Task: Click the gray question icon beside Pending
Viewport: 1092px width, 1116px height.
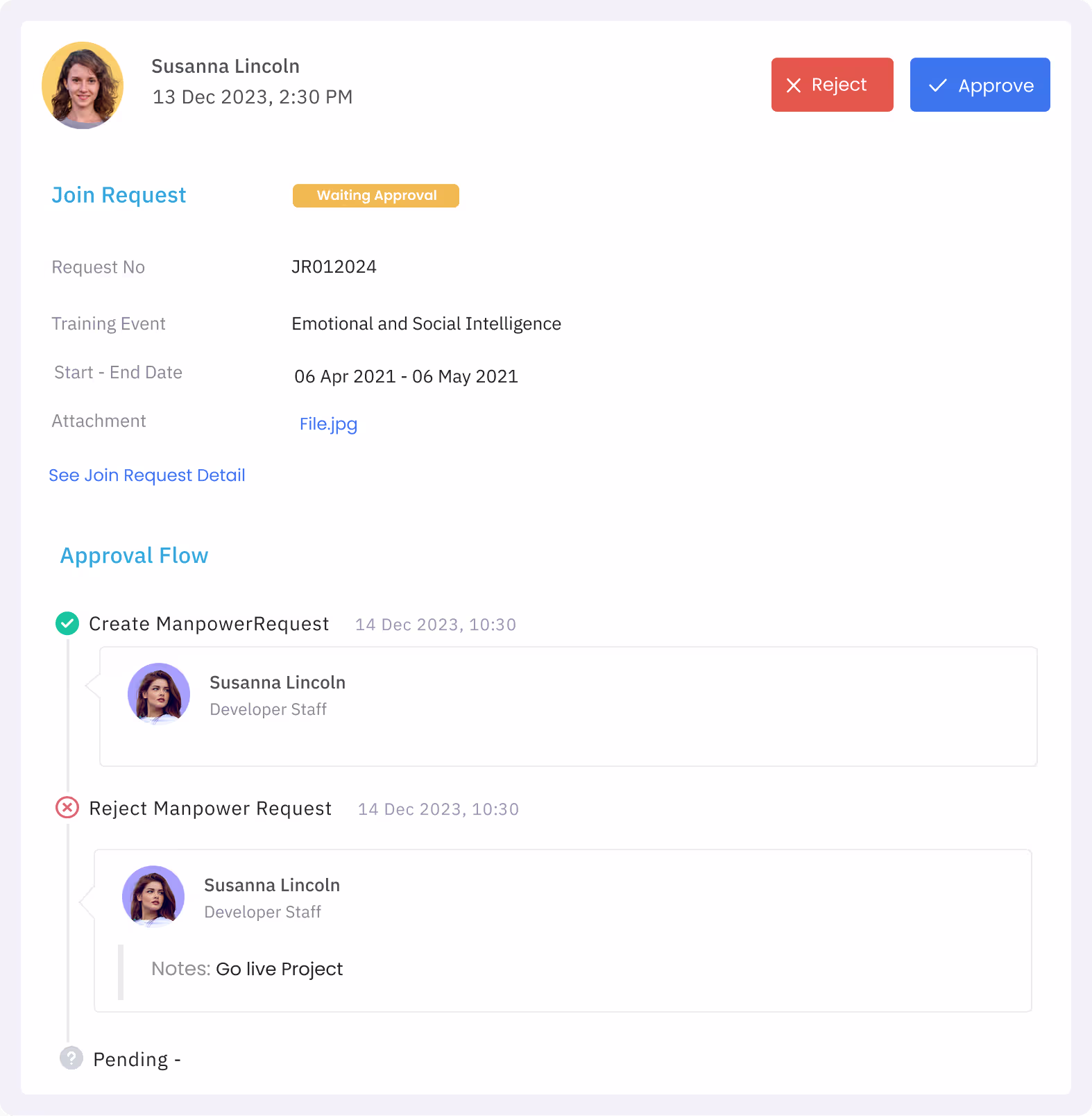Action: [71, 1058]
